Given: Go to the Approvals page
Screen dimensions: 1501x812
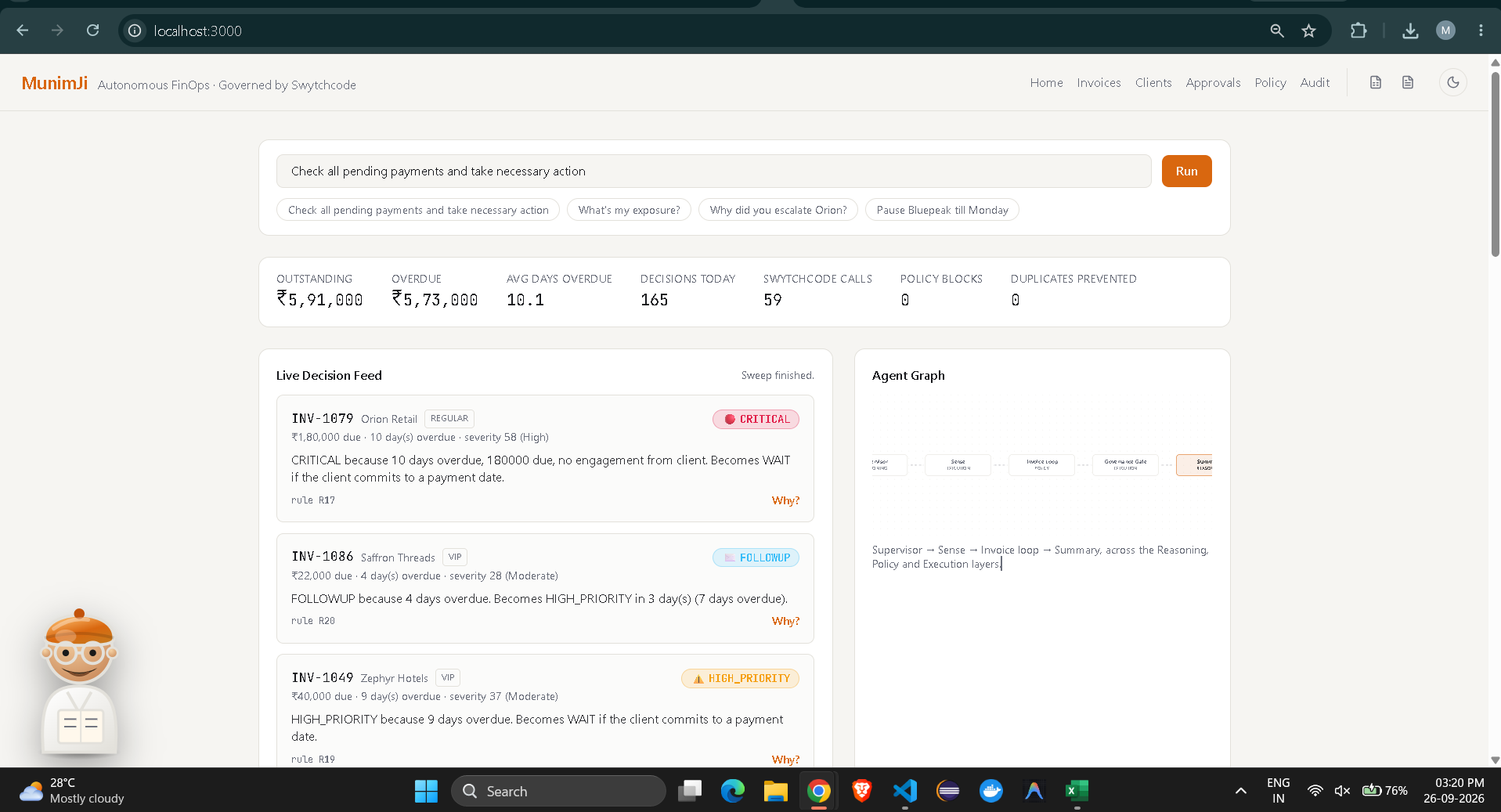Looking at the screenshot, I should coord(1213,82).
